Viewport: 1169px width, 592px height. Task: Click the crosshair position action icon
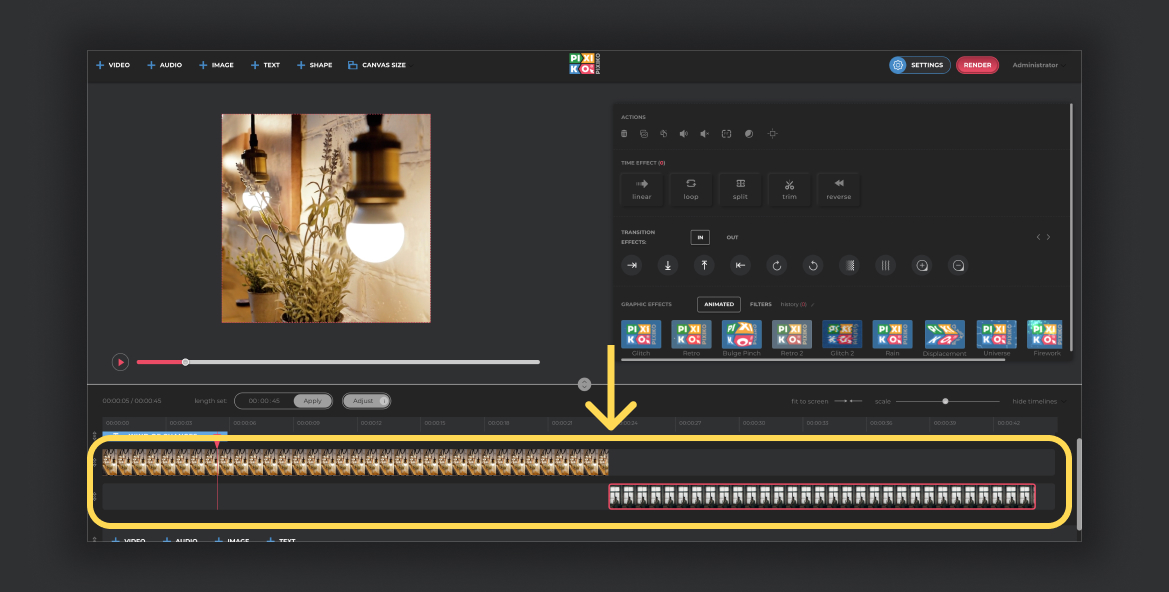(772, 134)
